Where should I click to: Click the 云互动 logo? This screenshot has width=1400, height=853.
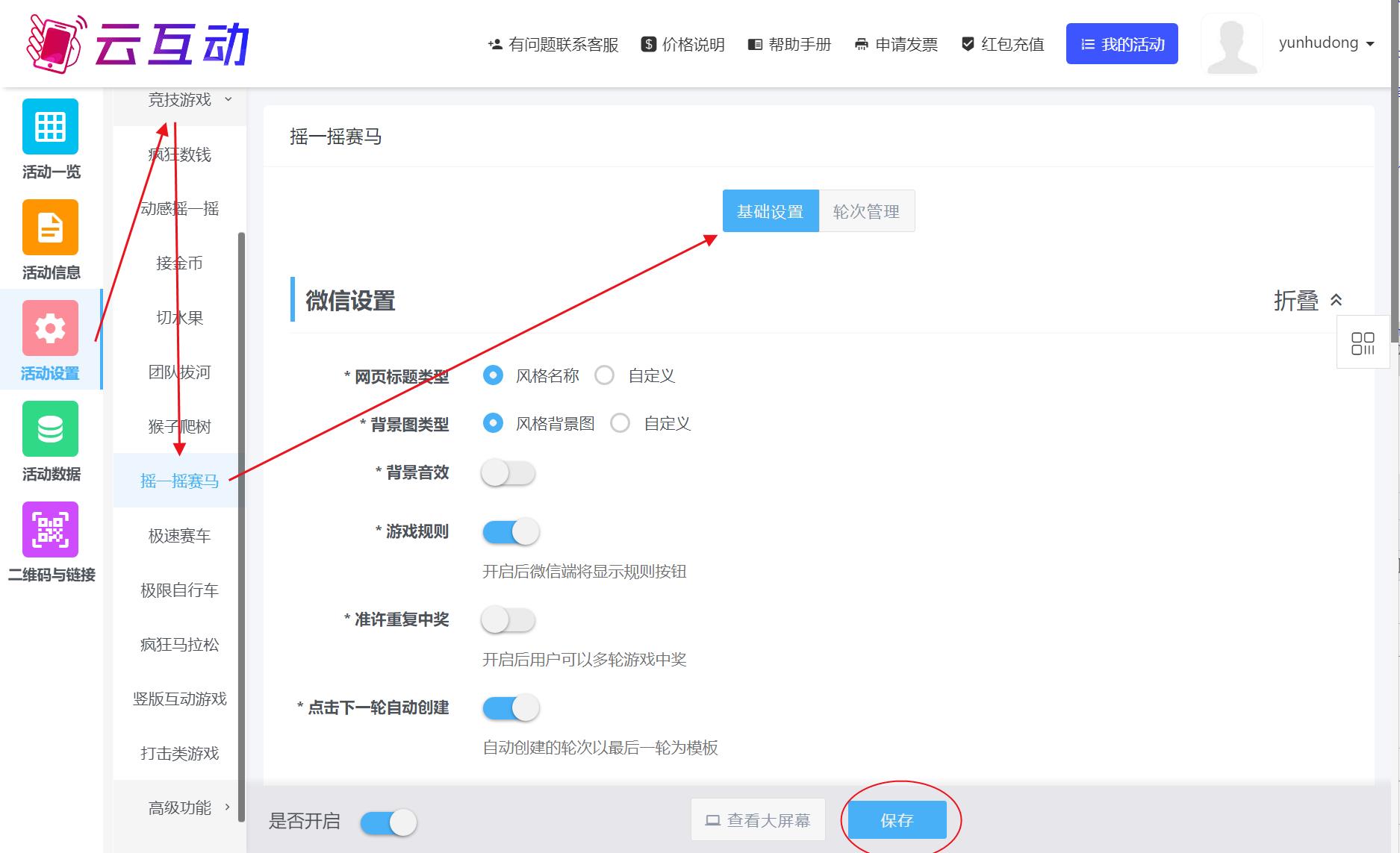[x=137, y=44]
